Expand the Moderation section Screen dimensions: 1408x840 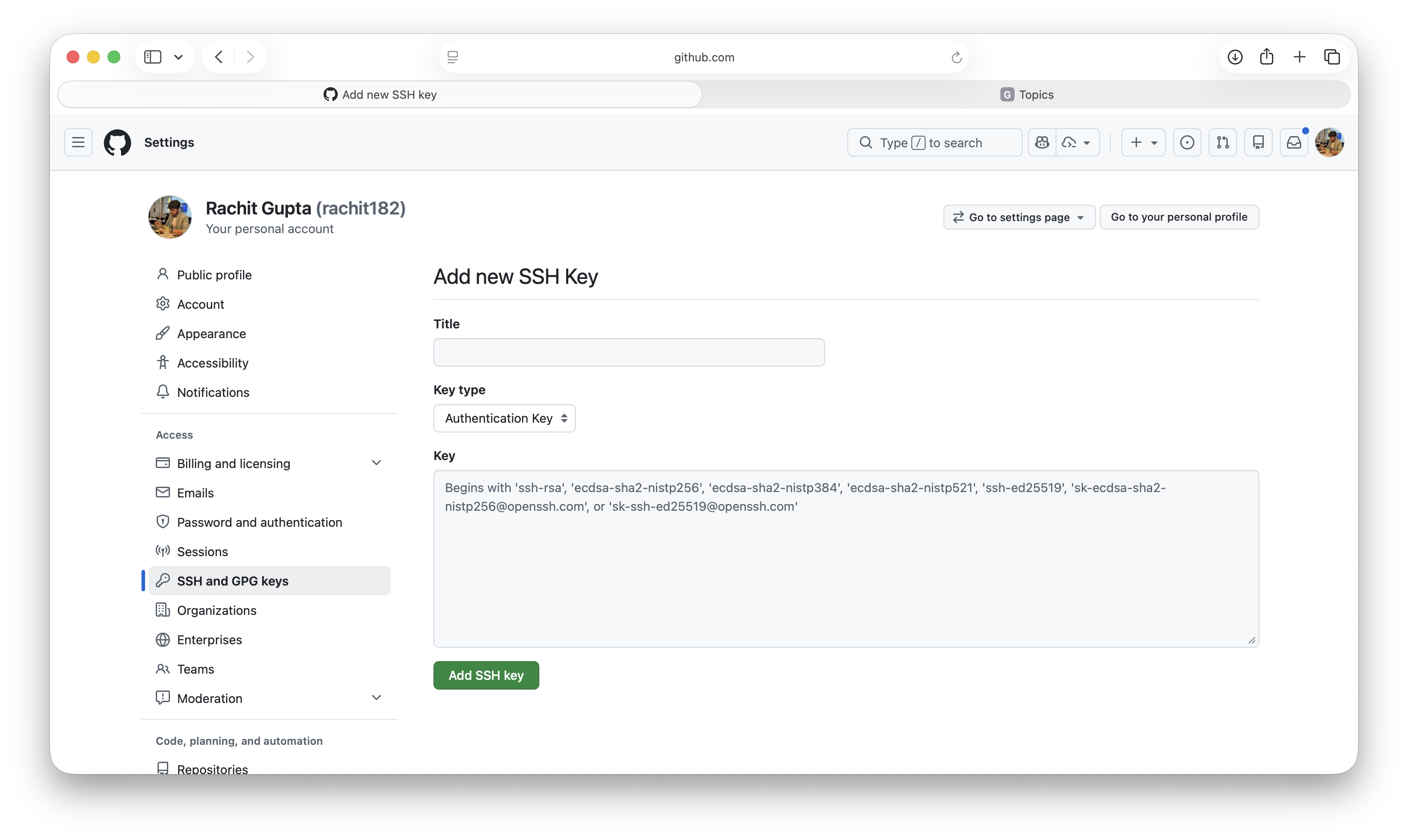pyautogui.click(x=376, y=697)
